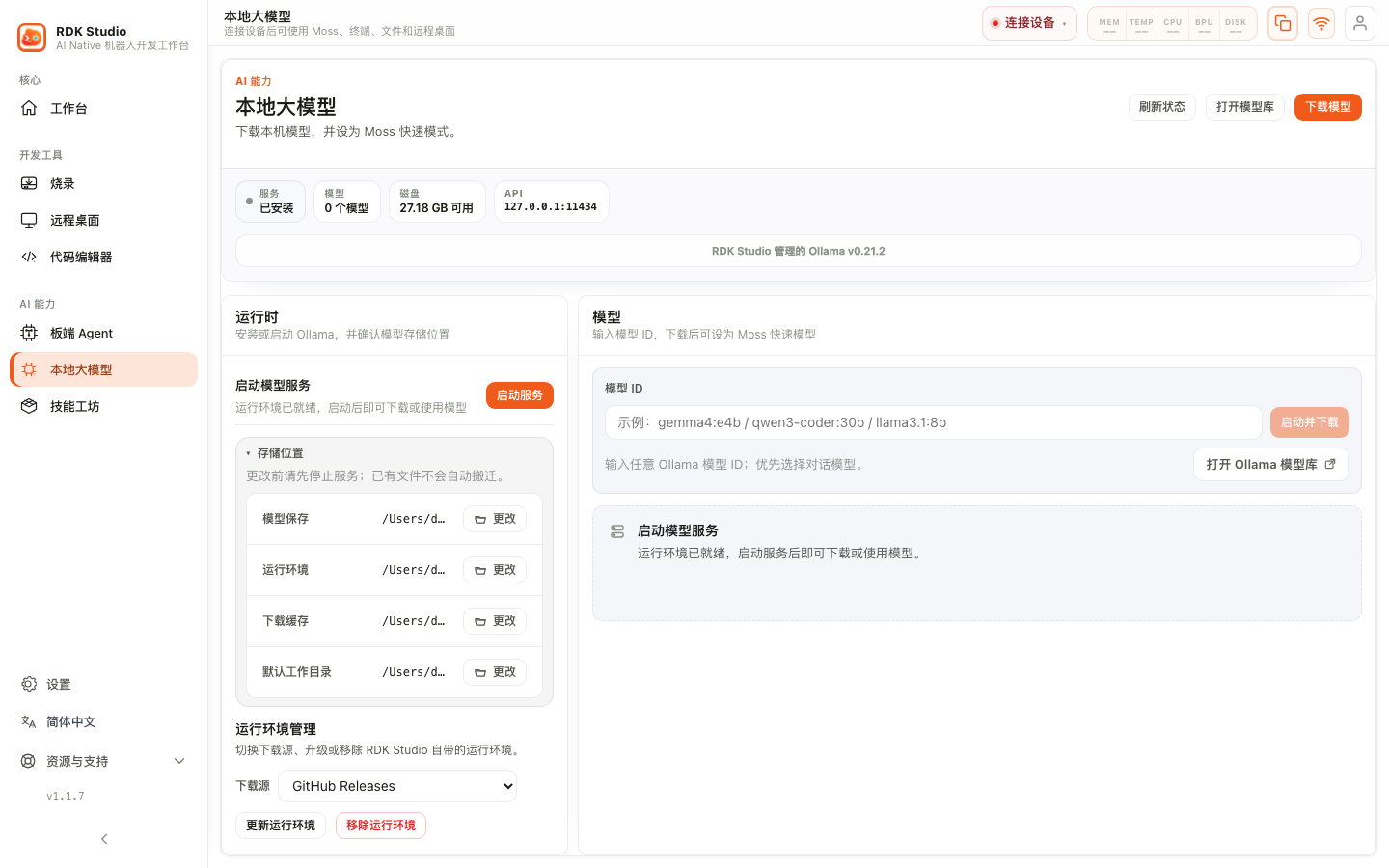This screenshot has width=1389, height=868.
Task: Open the 烧录 flashing tool
Action: [103, 183]
